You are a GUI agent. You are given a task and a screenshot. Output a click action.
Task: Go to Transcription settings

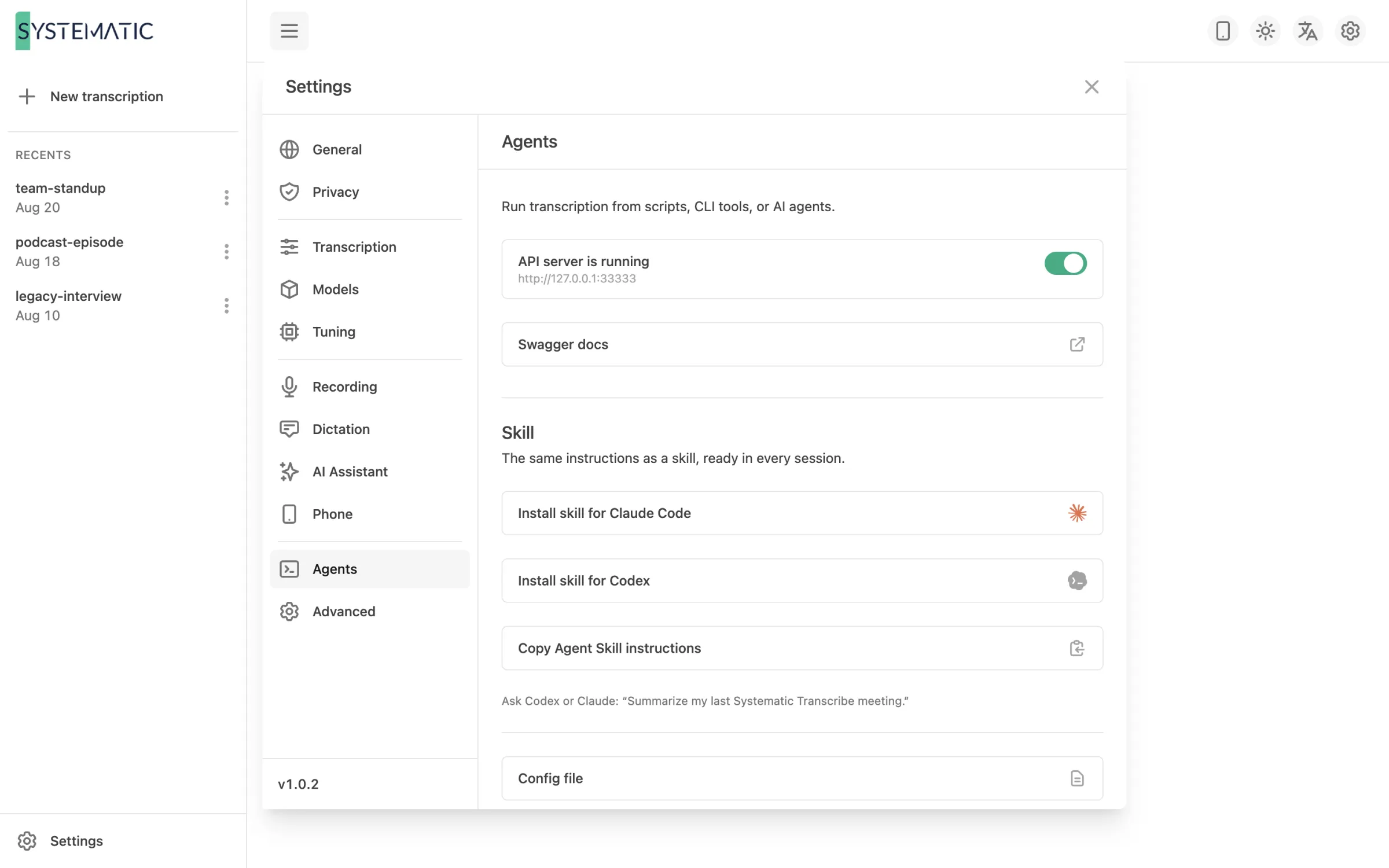tap(369, 247)
